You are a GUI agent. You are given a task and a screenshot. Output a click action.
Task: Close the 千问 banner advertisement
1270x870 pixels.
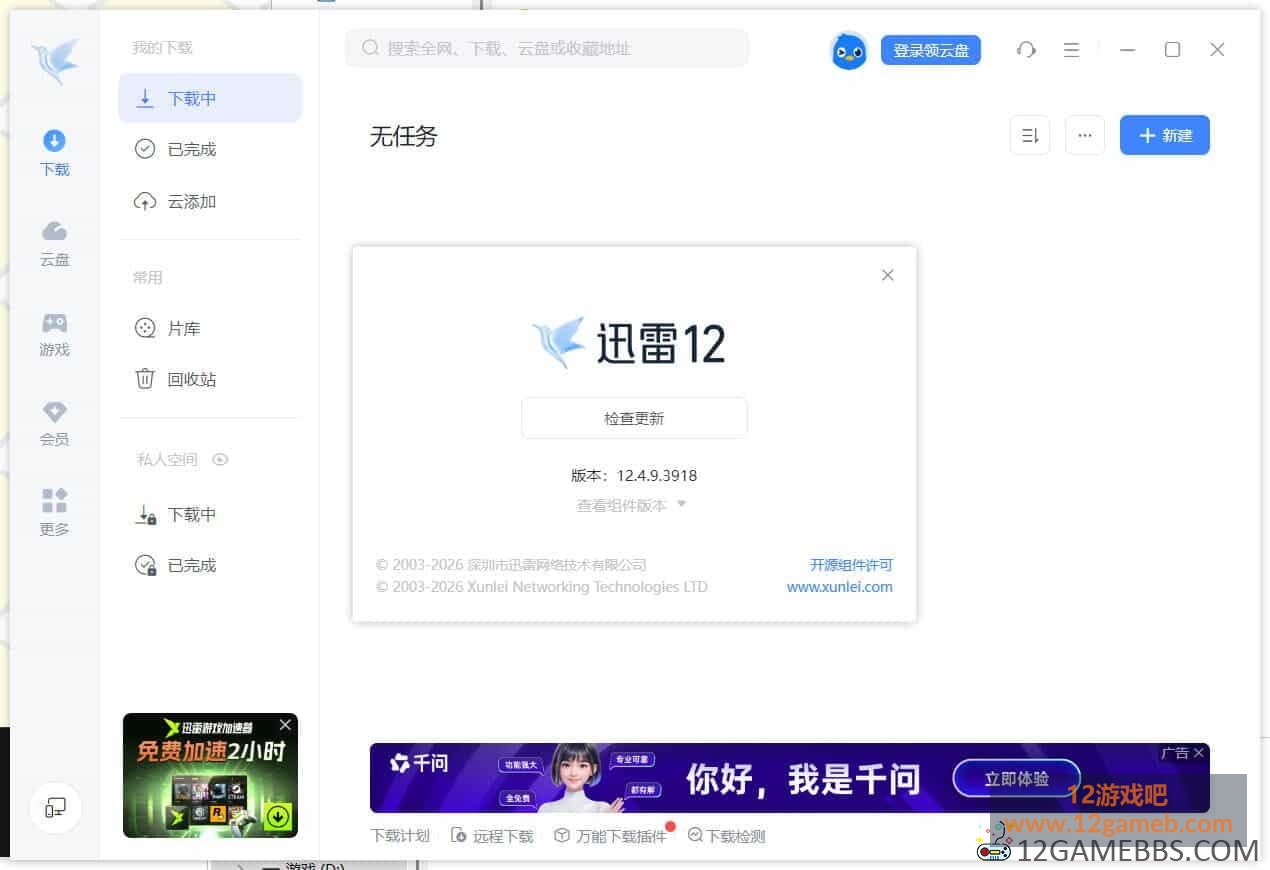tap(1199, 752)
